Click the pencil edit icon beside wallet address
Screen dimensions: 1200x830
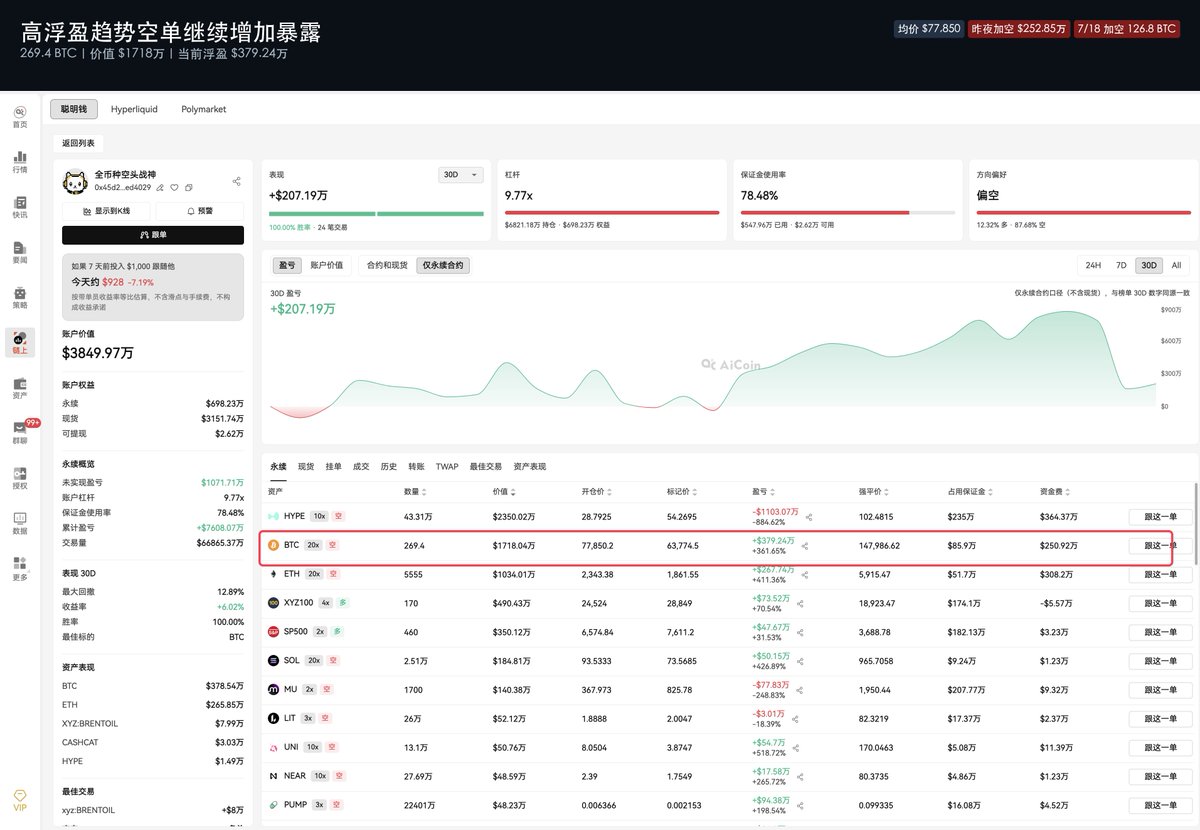click(x=160, y=187)
